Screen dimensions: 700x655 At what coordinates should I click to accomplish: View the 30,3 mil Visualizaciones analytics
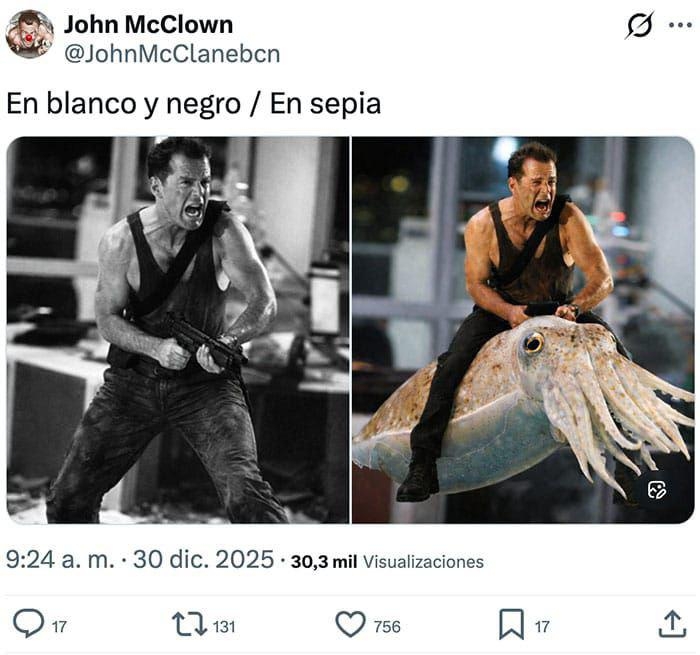tap(387, 562)
